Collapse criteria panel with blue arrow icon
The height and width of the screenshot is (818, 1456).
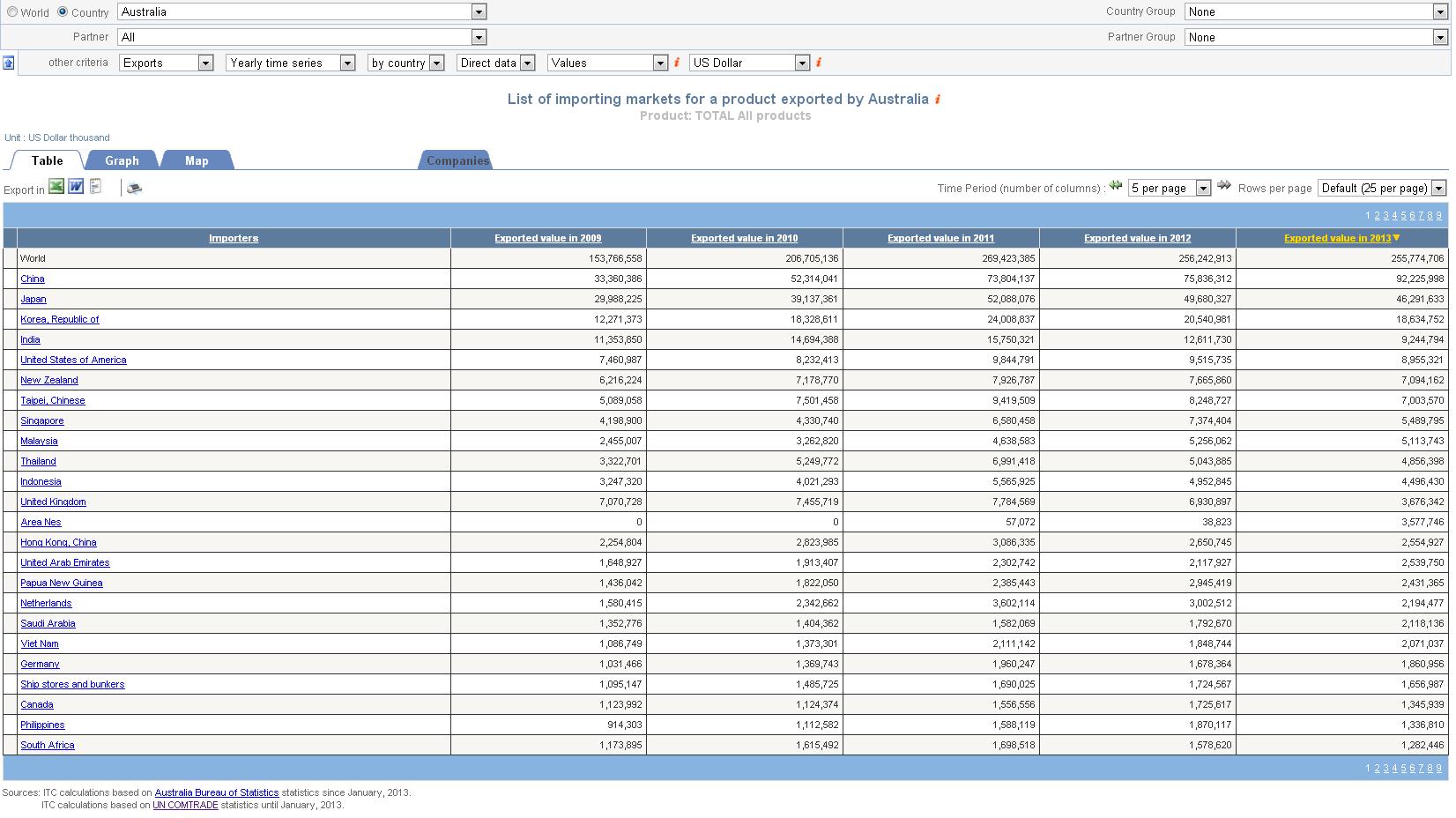[x=8, y=63]
